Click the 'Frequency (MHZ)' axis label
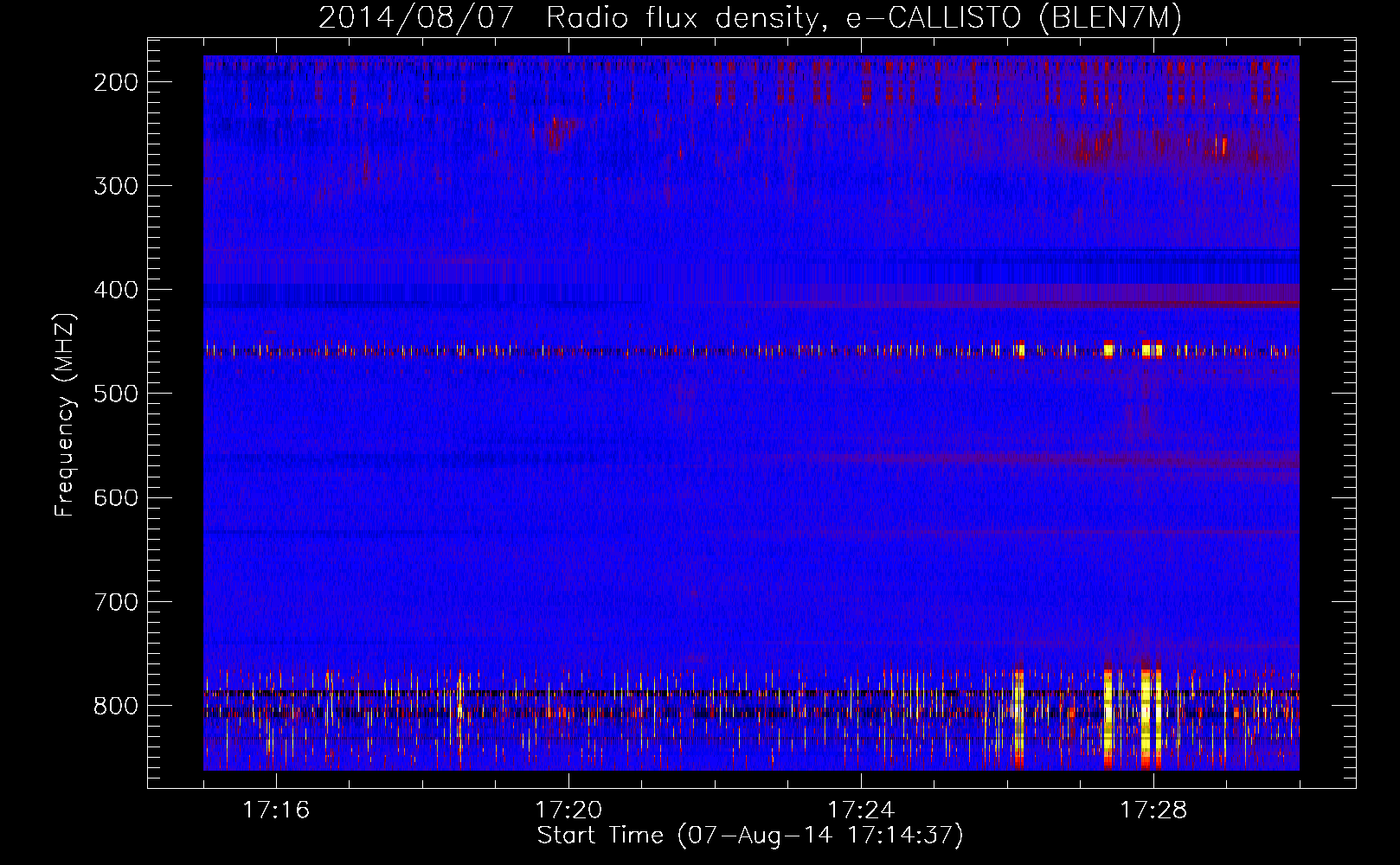 [x=65, y=415]
